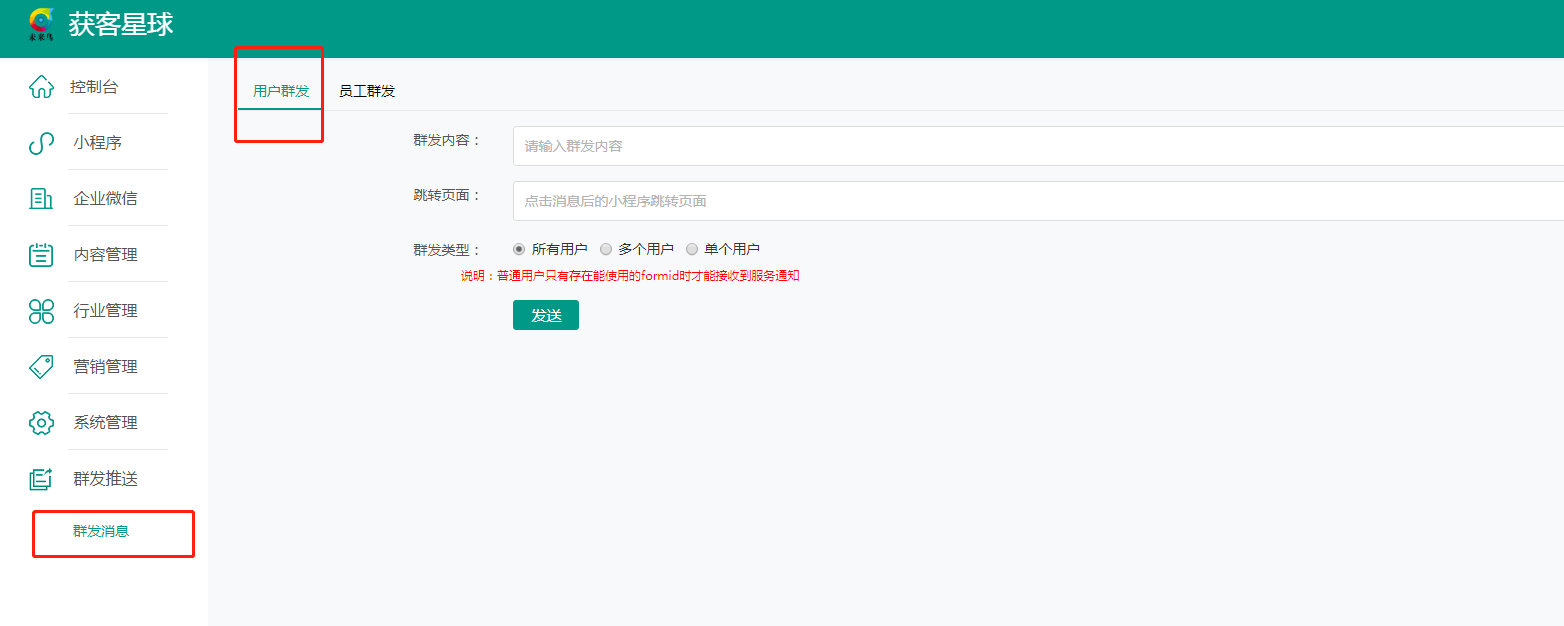Click the 群发推送 push icon
The width and height of the screenshot is (1564, 626).
[41, 479]
